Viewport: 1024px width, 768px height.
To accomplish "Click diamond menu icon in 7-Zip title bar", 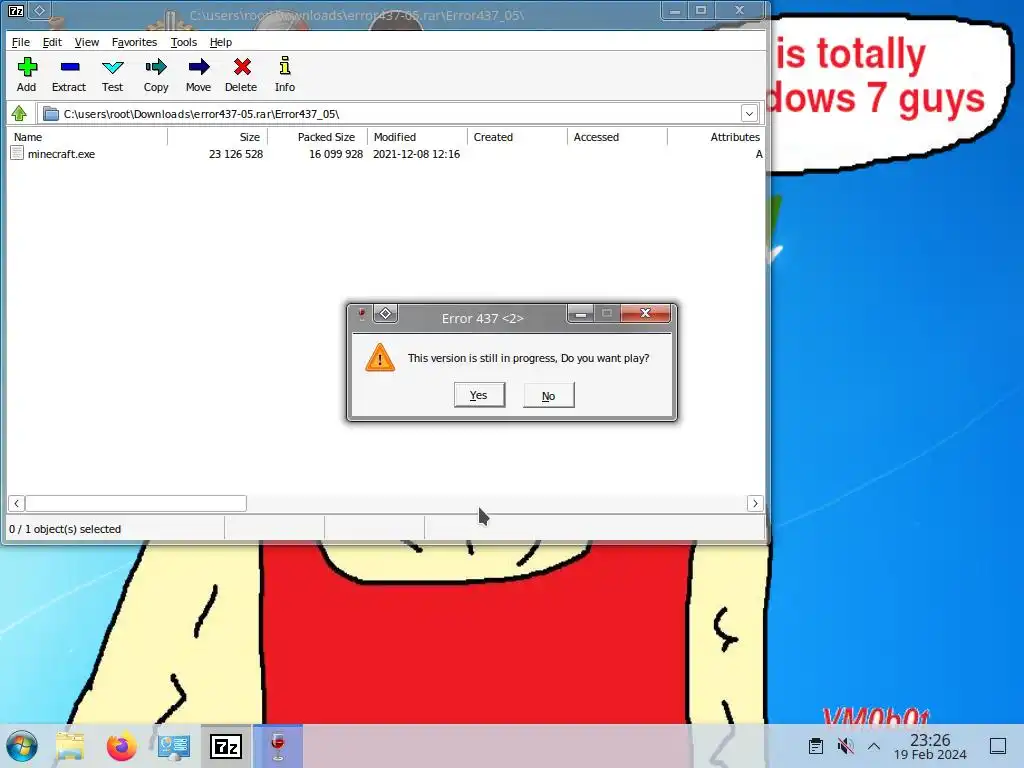I will point(39,10).
